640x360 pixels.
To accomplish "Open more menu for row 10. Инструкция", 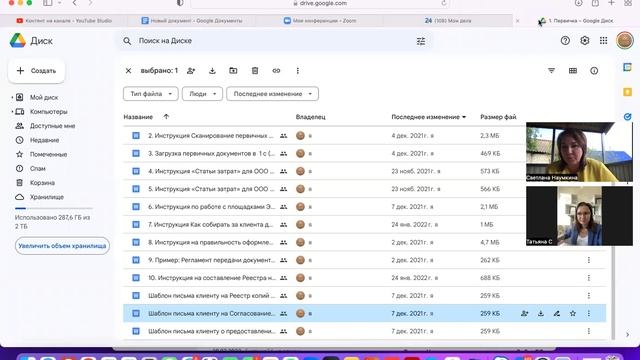I will pyautogui.click(x=589, y=278).
